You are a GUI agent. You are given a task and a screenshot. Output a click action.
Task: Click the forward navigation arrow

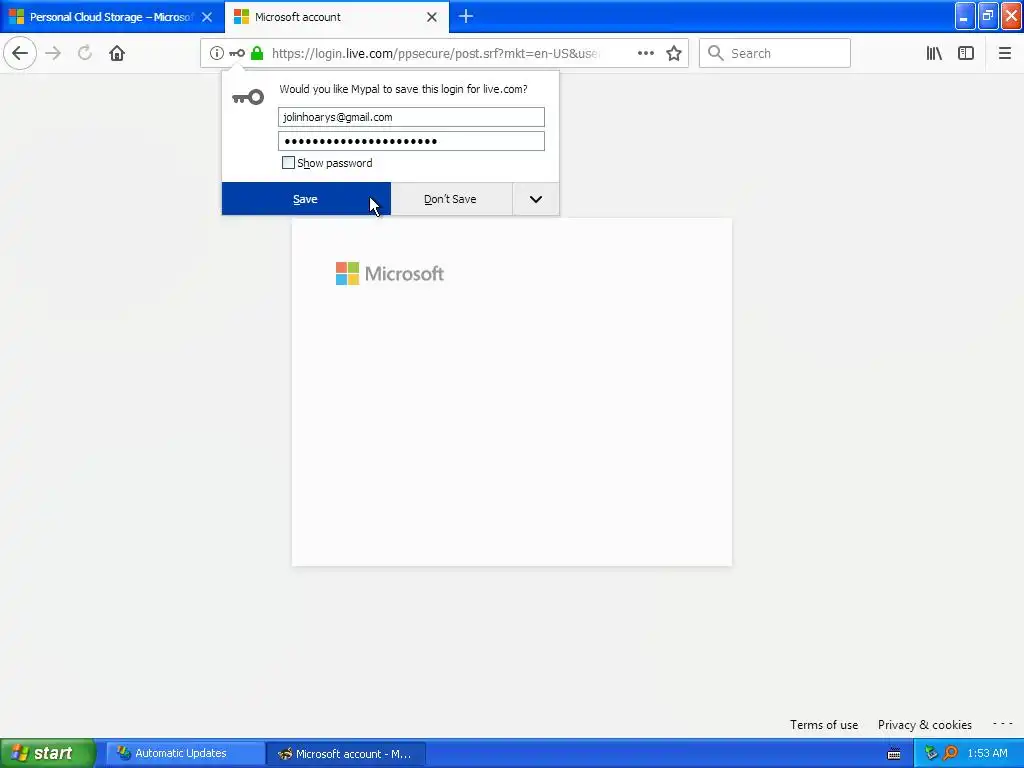[53, 53]
